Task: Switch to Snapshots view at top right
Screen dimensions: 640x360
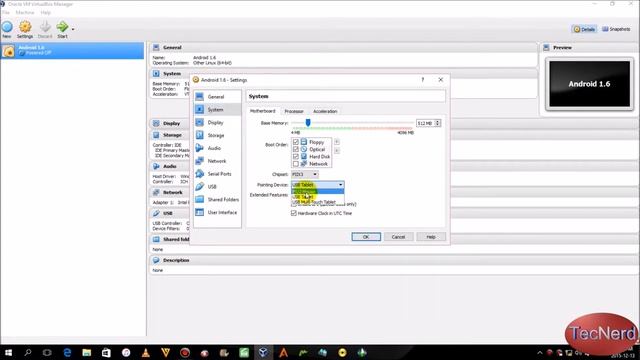Action: pyautogui.click(x=616, y=29)
